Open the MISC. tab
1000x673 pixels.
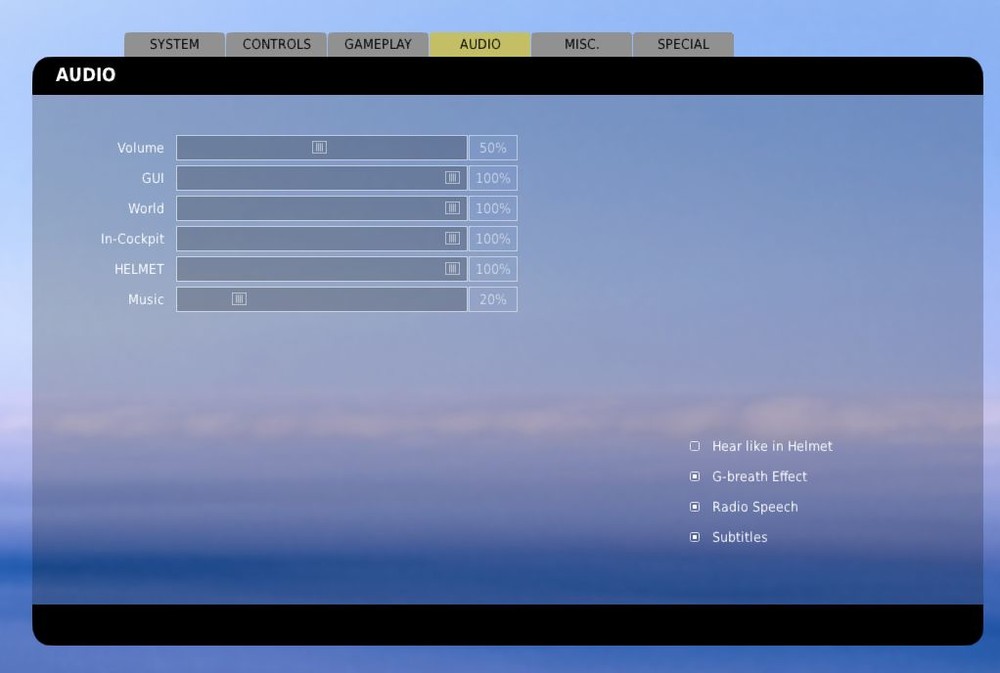pos(582,45)
